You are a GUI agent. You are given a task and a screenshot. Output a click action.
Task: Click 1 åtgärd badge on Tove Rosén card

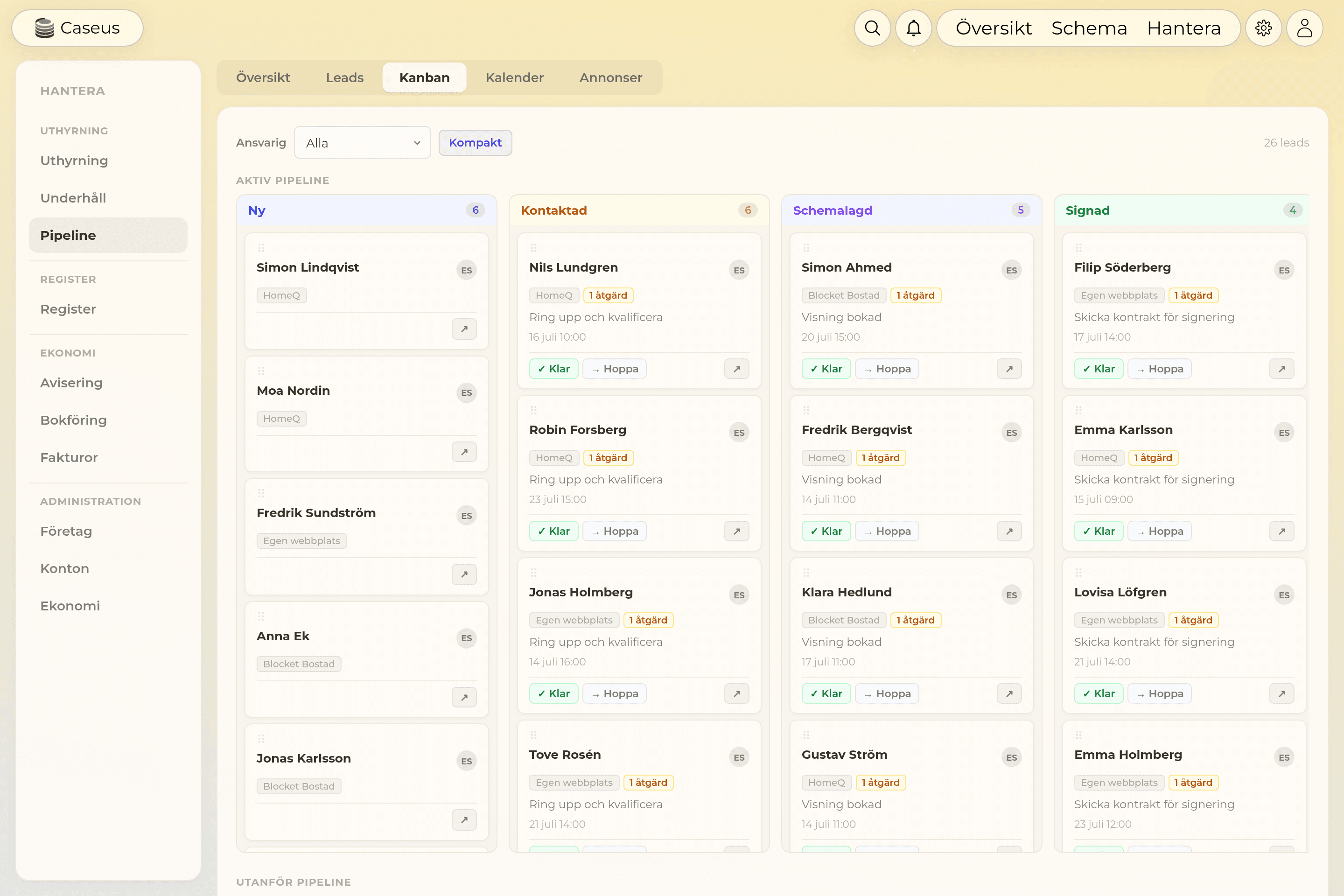pyautogui.click(x=648, y=782)
